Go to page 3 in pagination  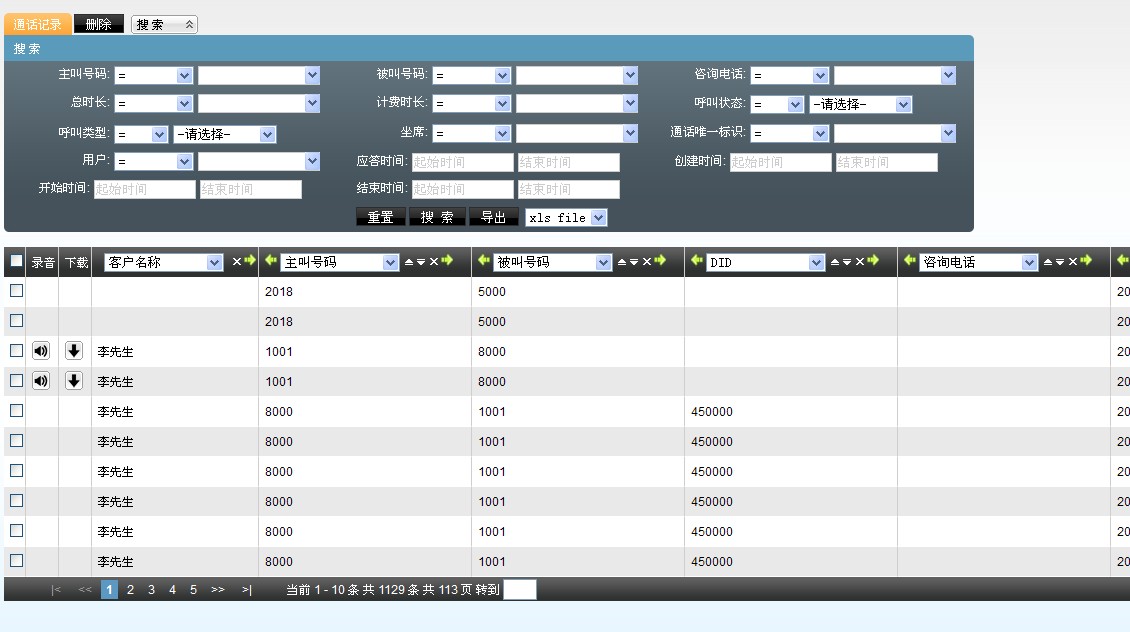coord(151,590)
